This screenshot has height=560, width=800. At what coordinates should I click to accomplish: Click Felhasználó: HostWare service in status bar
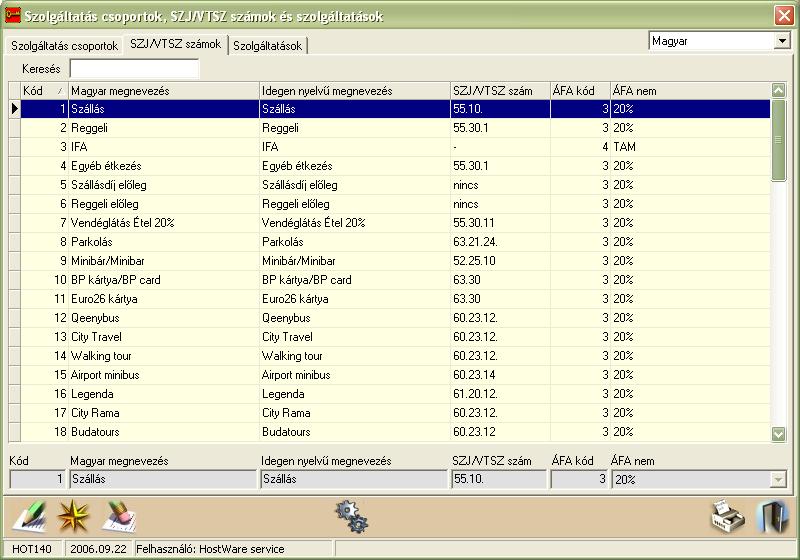click(x=210, y=549)
